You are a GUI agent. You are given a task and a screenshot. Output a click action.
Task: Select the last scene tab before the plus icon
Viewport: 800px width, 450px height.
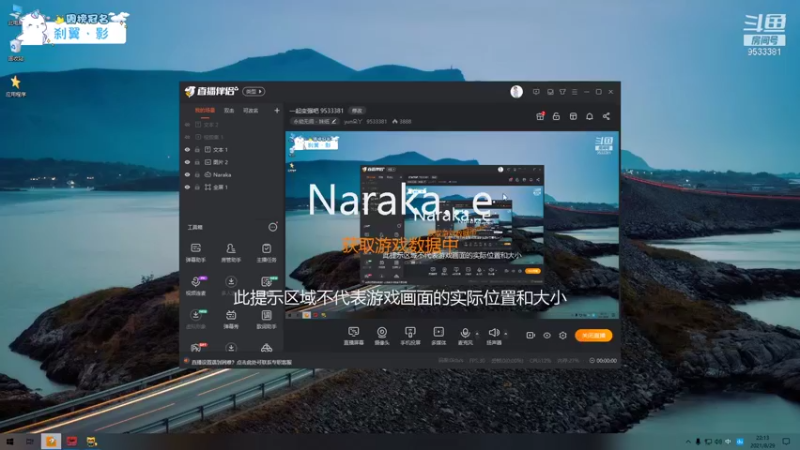(251, 110)
